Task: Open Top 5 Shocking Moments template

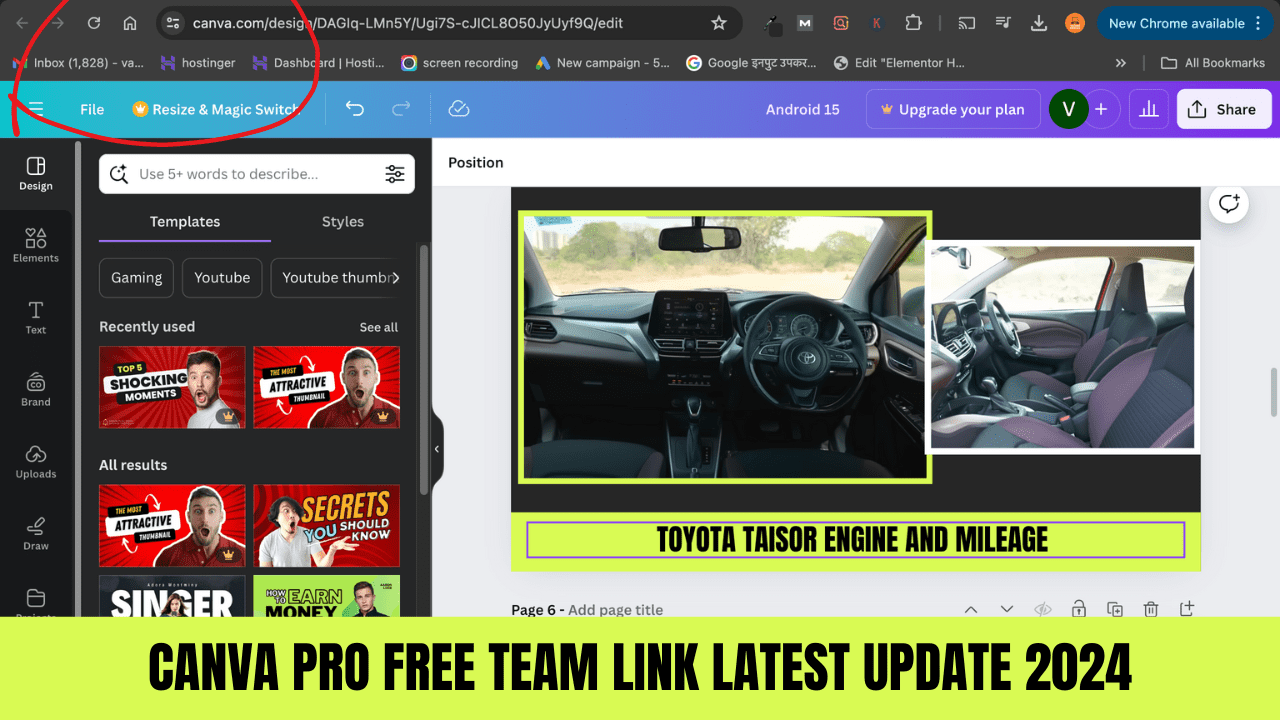Action: [x=172, y=387]
